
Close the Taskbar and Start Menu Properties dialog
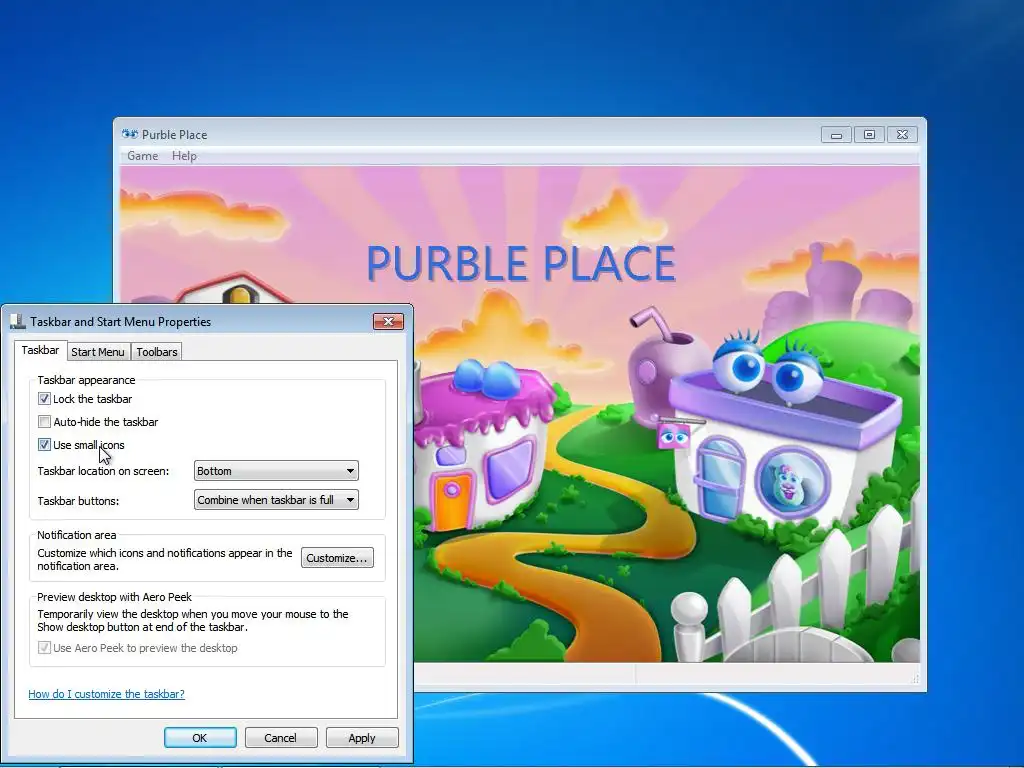(x=389, y=321)
